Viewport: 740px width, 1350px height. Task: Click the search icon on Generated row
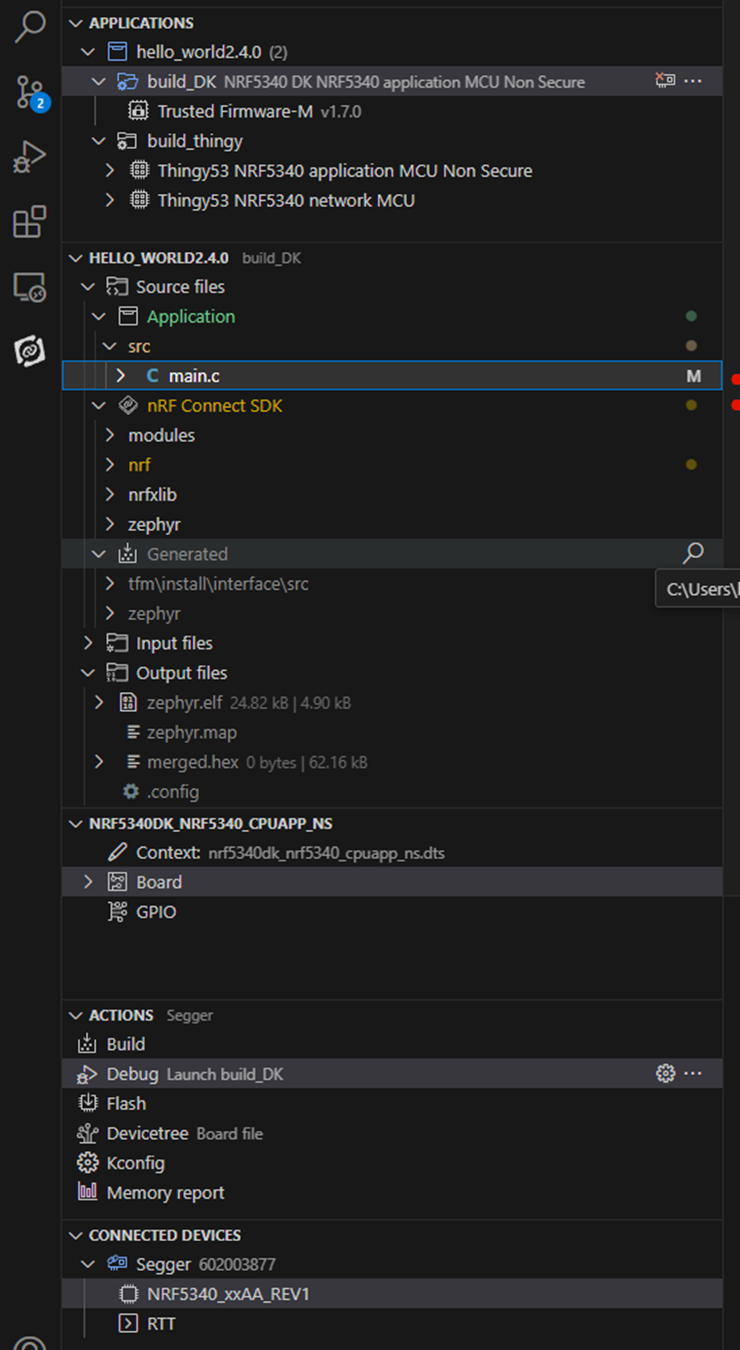click(693, 553)
